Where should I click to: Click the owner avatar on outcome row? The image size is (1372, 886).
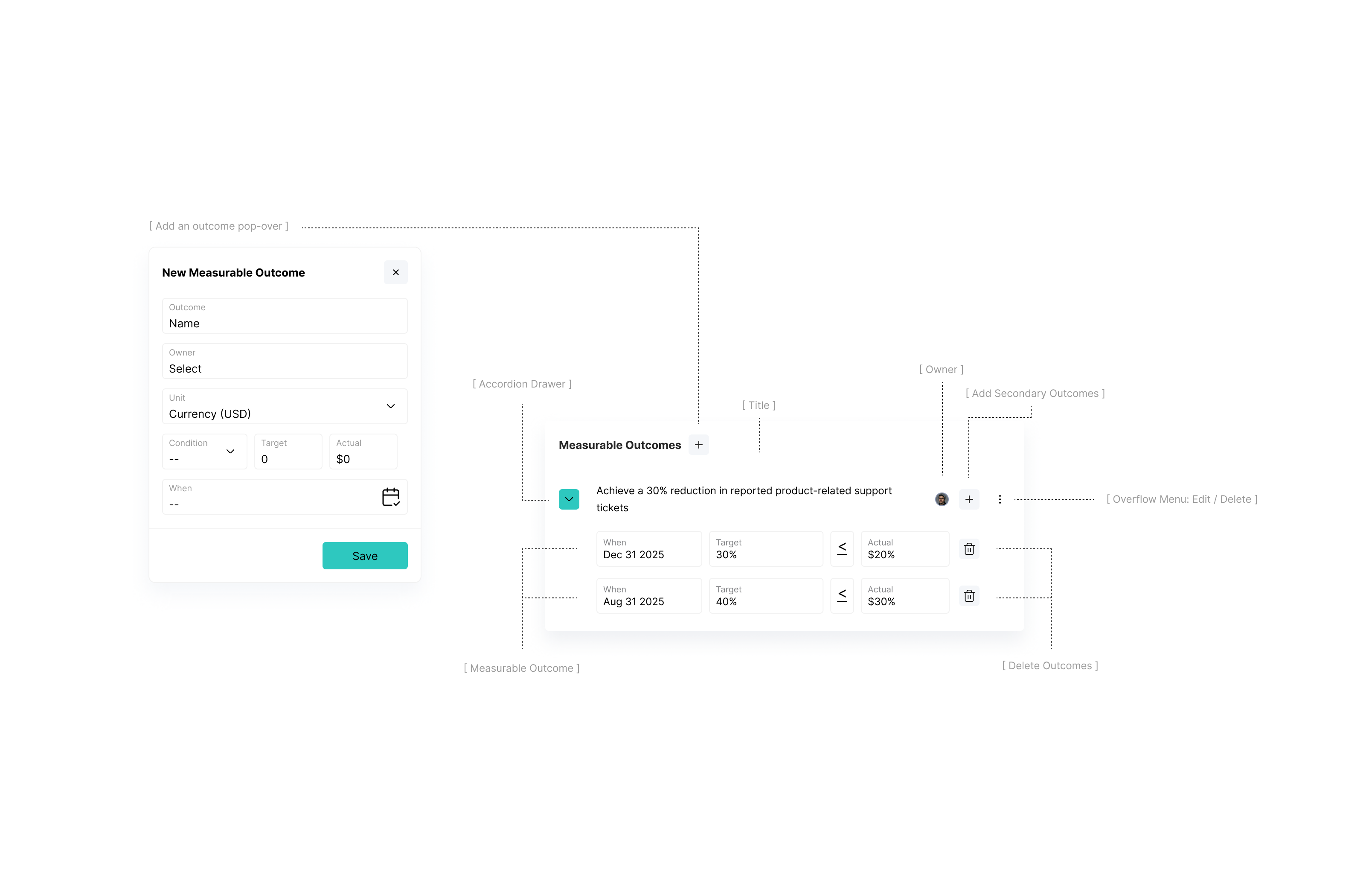point(941,499)
